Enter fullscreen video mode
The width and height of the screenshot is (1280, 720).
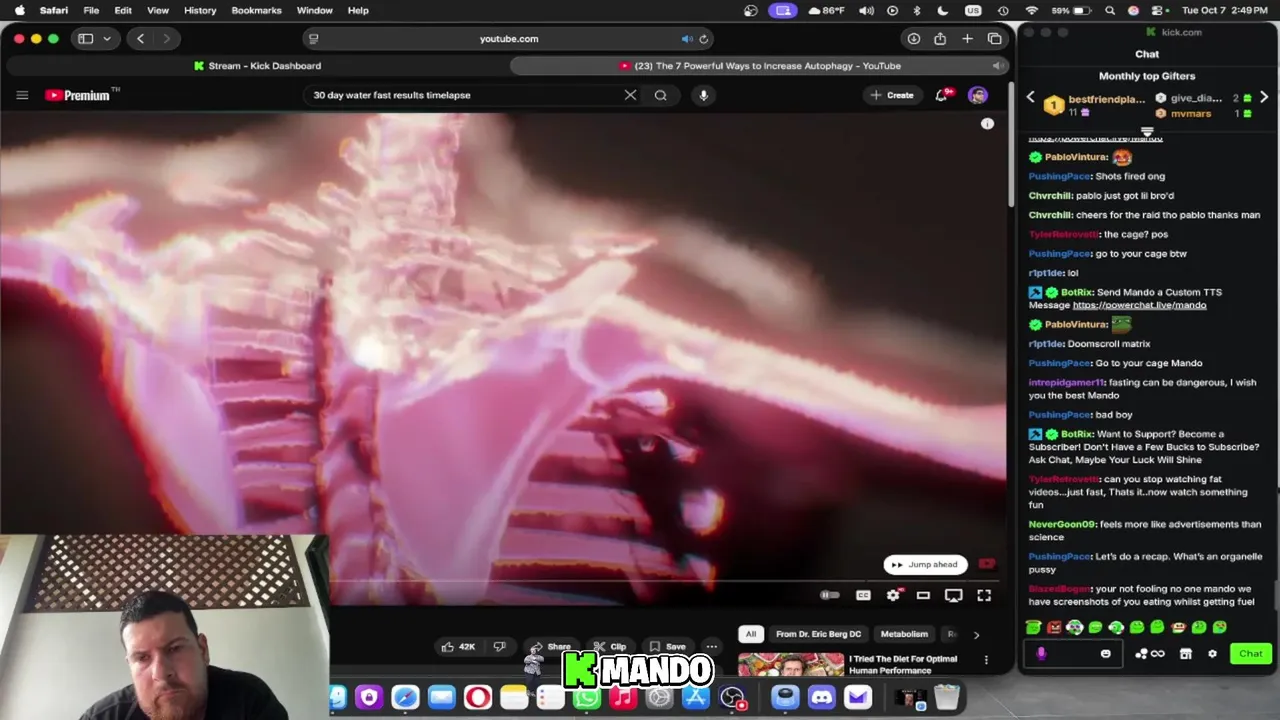[984, 595]
